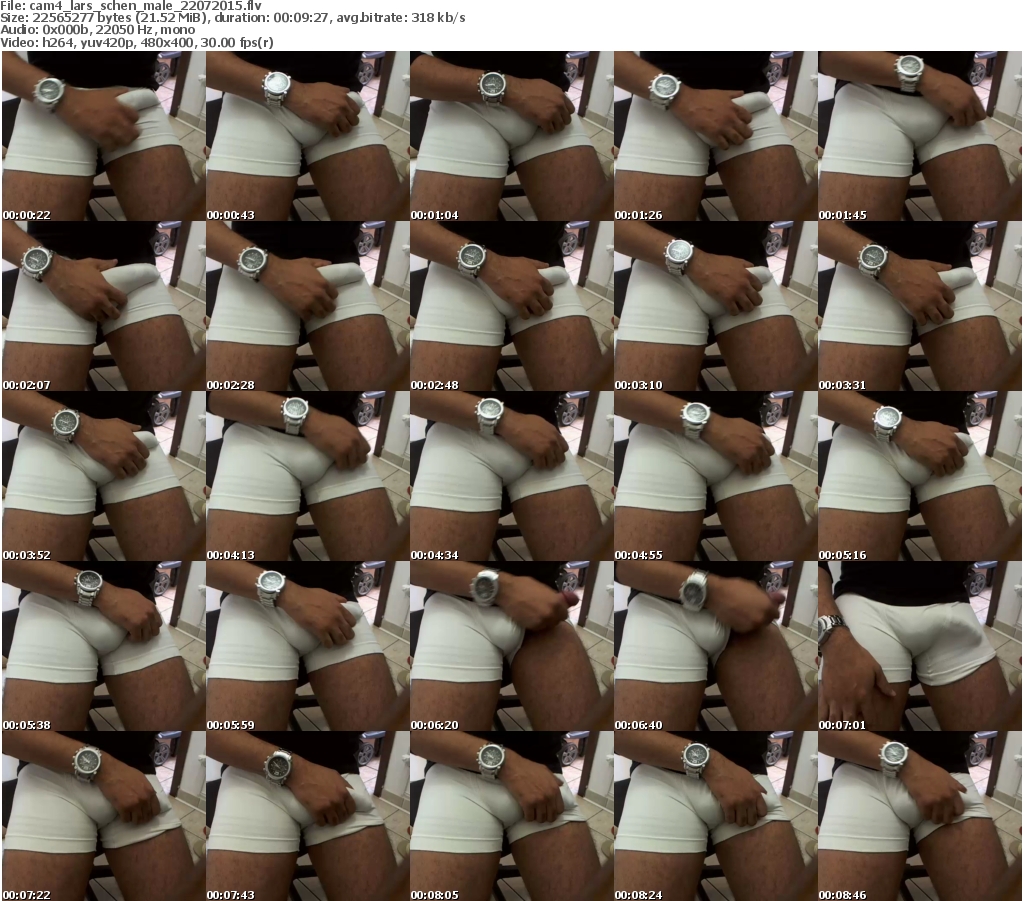Click the frame stamped 00:03:10

click(x=715, y=306)
